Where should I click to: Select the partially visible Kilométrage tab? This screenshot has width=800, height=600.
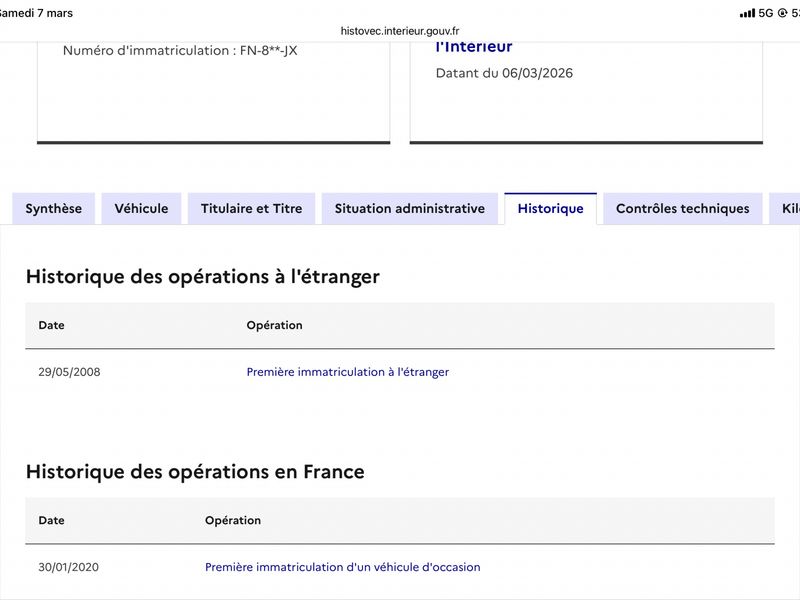784,209
